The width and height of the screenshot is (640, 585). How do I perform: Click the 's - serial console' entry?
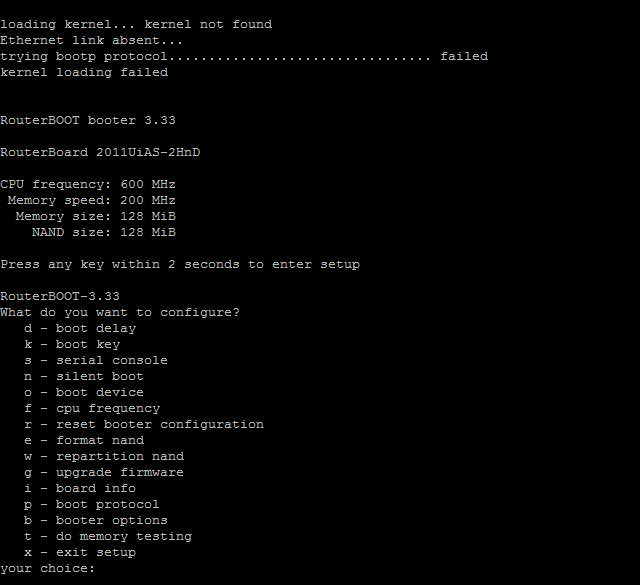point(96,360)
